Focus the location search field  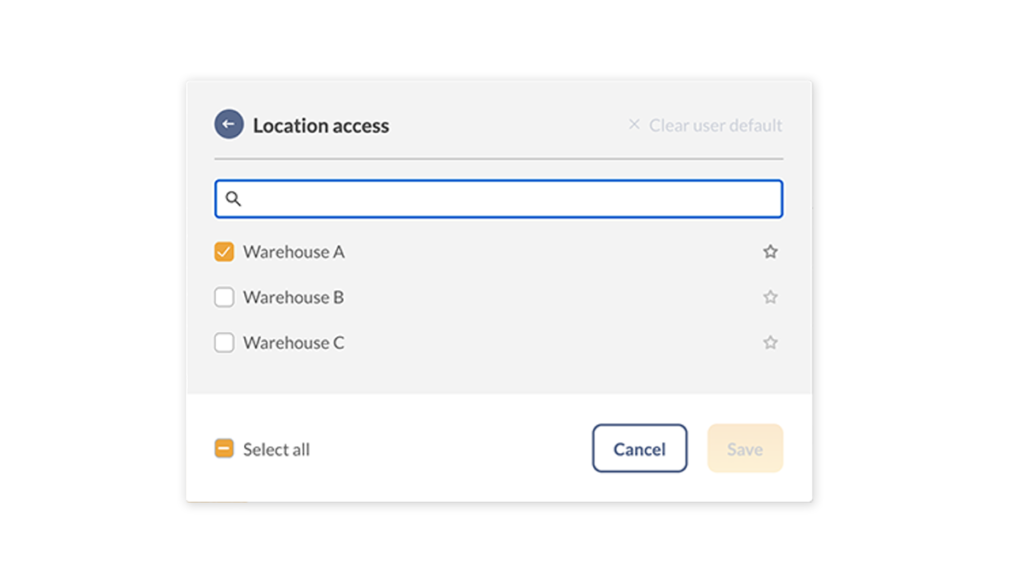pos(498,199)
